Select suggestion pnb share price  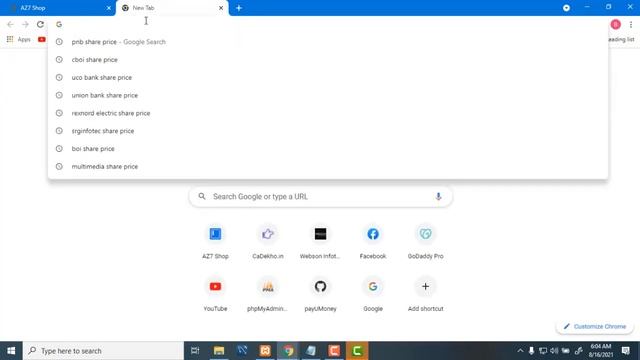(x=328, y=42)
